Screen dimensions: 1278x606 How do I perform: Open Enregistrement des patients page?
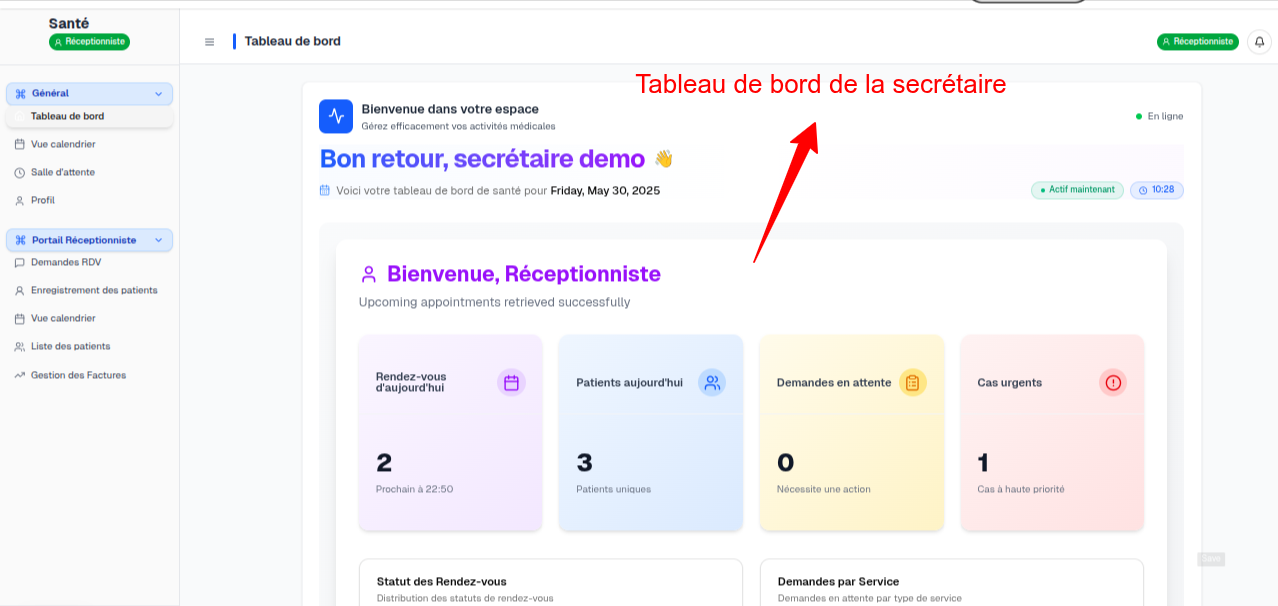(94, 290)
